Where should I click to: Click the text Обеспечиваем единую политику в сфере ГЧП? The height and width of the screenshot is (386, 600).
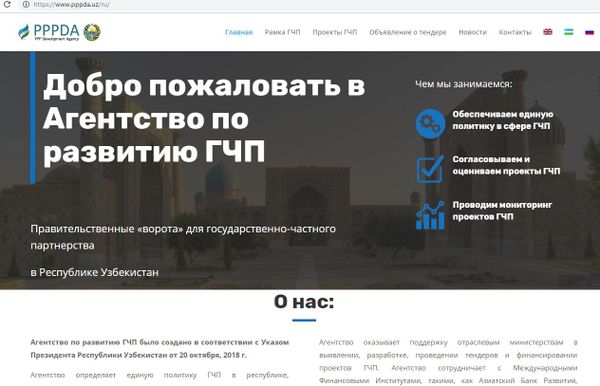coord(503,120)
